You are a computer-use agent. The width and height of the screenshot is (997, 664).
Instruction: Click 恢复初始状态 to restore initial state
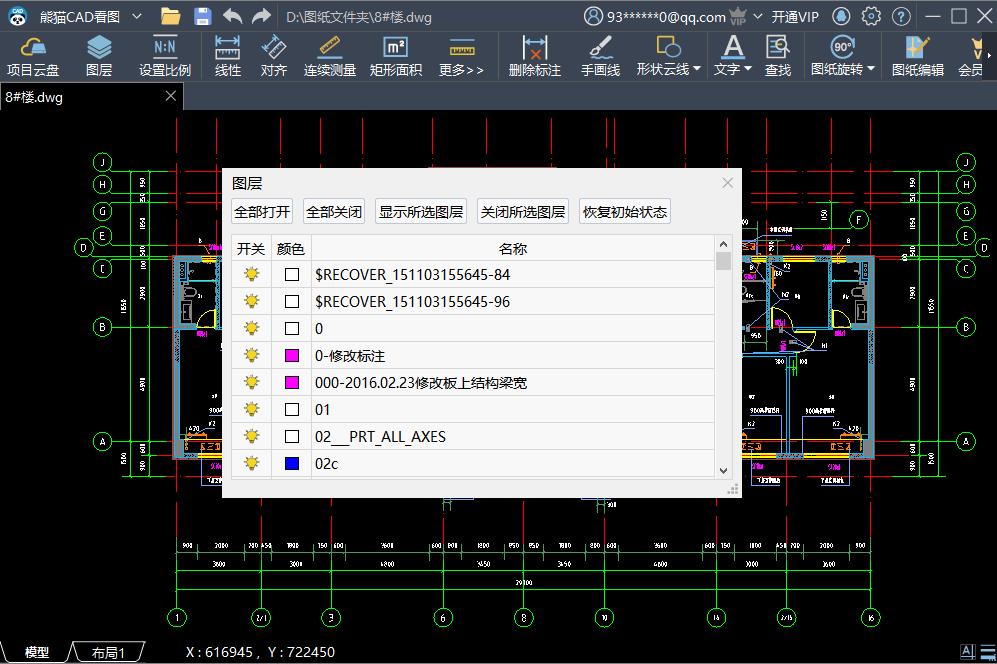click(x=624, y=211)
